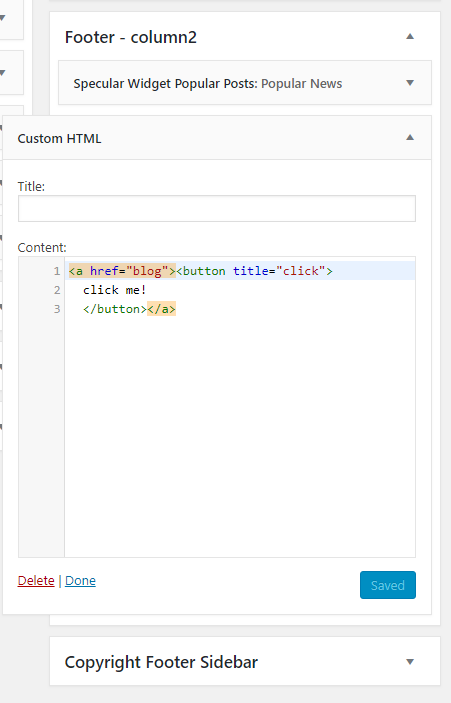Click the blue Saved button
The height and width of the screenshot is (703, 451).
(388, 585)
